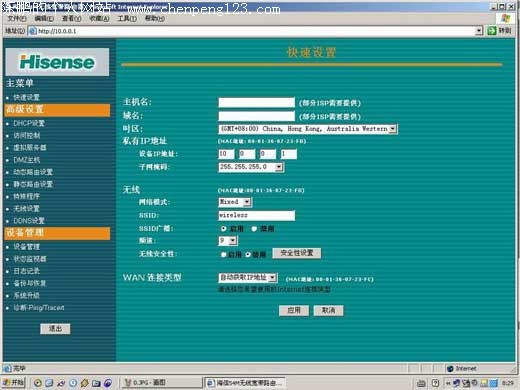The width and height of the screenshot is (520, 390).
Task: Open the Windows Start button (开始)
Action: click(x=13, y=383)
